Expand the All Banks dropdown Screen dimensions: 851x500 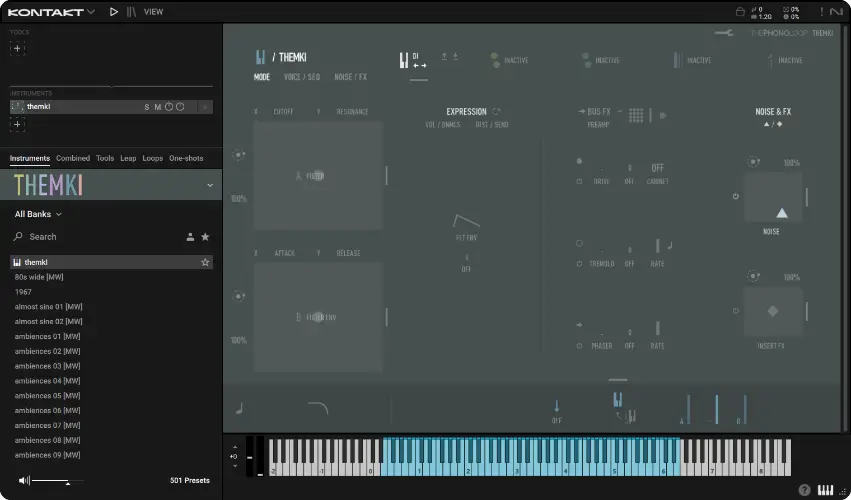(38, 214)
